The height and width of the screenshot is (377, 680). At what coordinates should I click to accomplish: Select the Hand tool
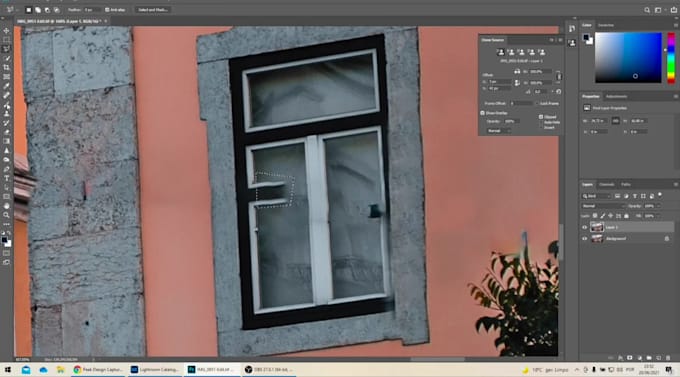(x=7, y=206)
